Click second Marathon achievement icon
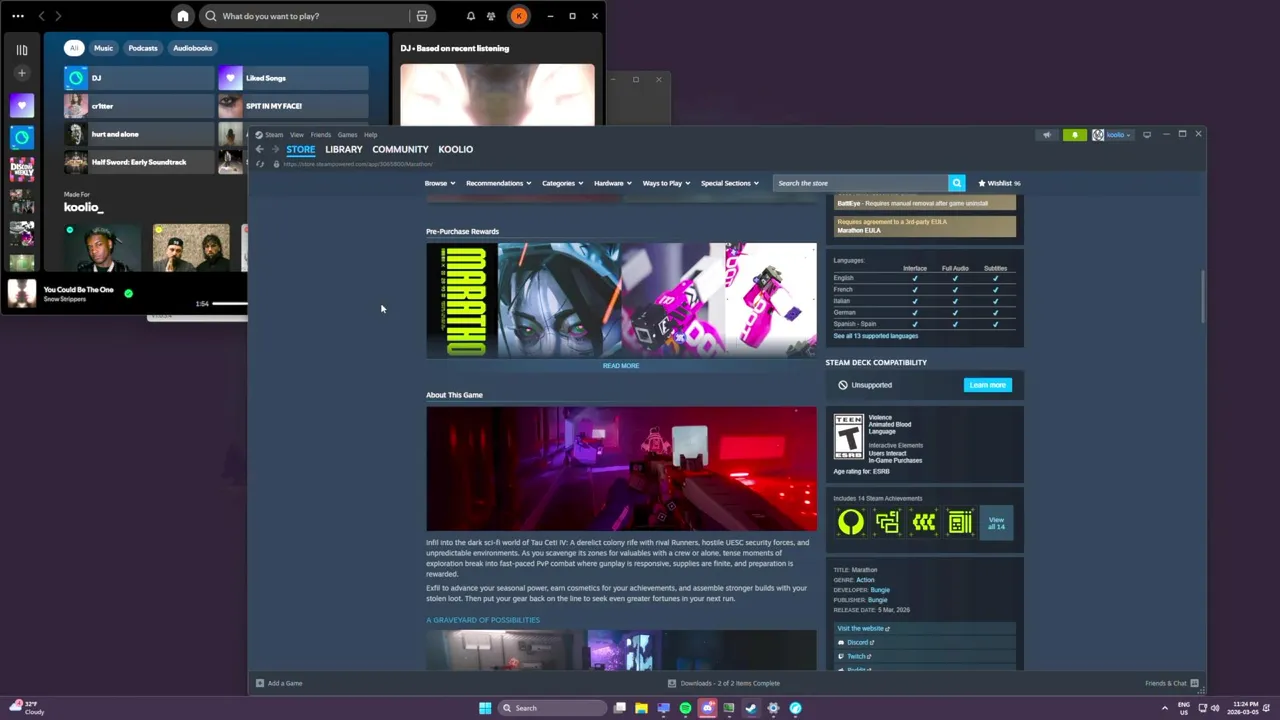Screen dimensions: 1280x720 point(887,522)
